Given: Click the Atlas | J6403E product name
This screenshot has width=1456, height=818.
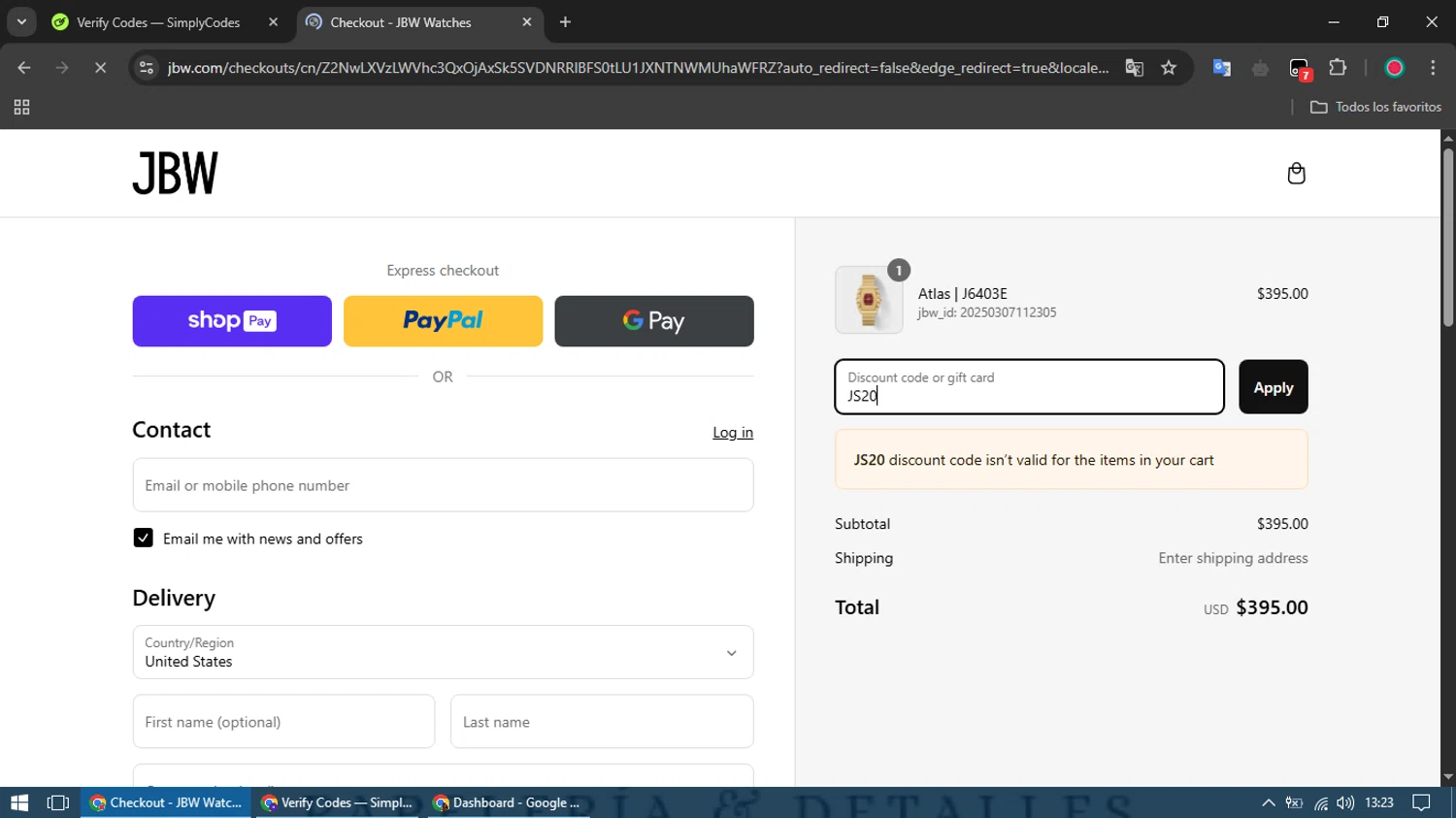Looking at the screenshot, I should point(963,294).
